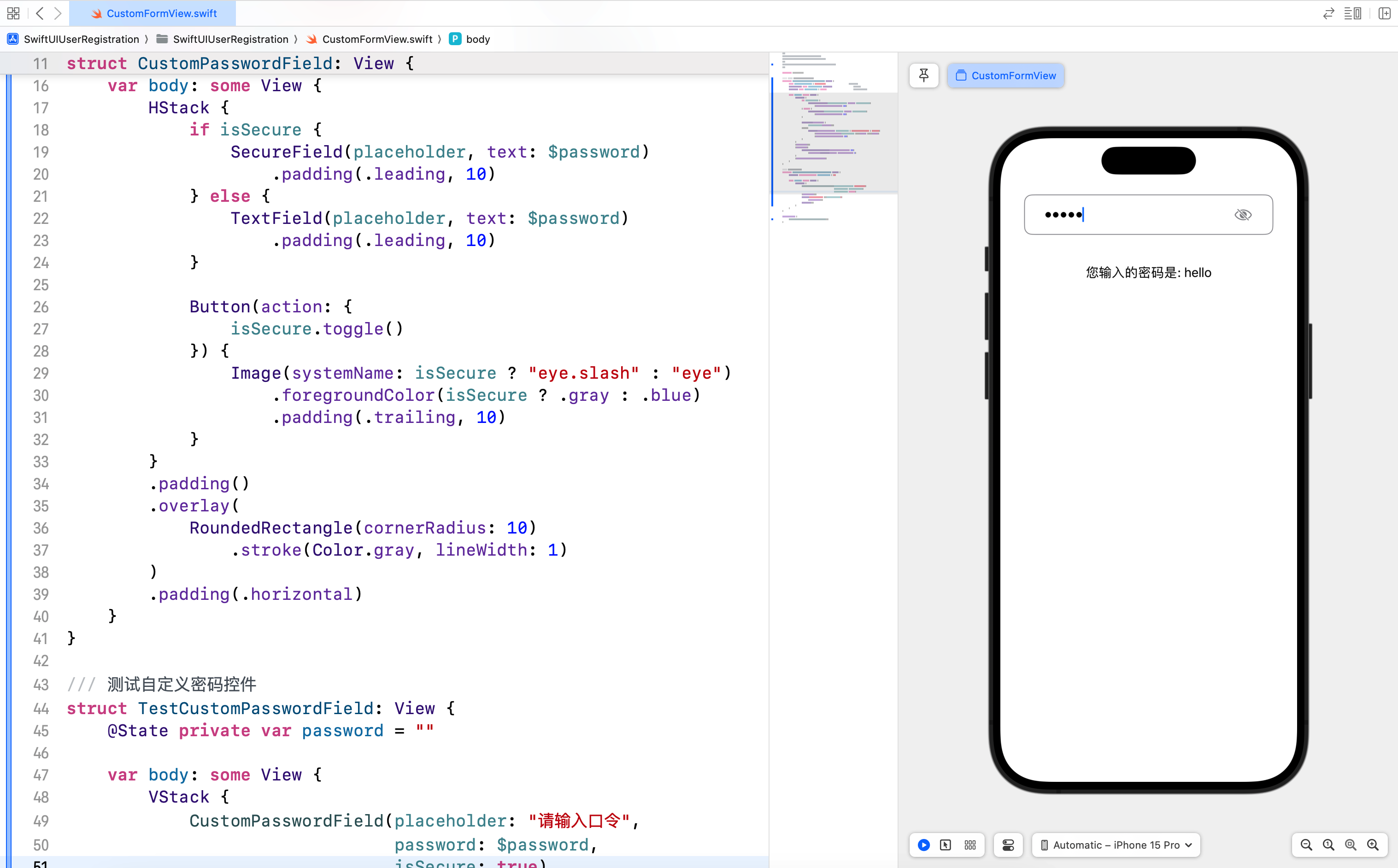Image resolution: width=1398 pixels, height=868 pixels.
Task: Open the editor layout options icon
Action: (x=1353, y=13)
